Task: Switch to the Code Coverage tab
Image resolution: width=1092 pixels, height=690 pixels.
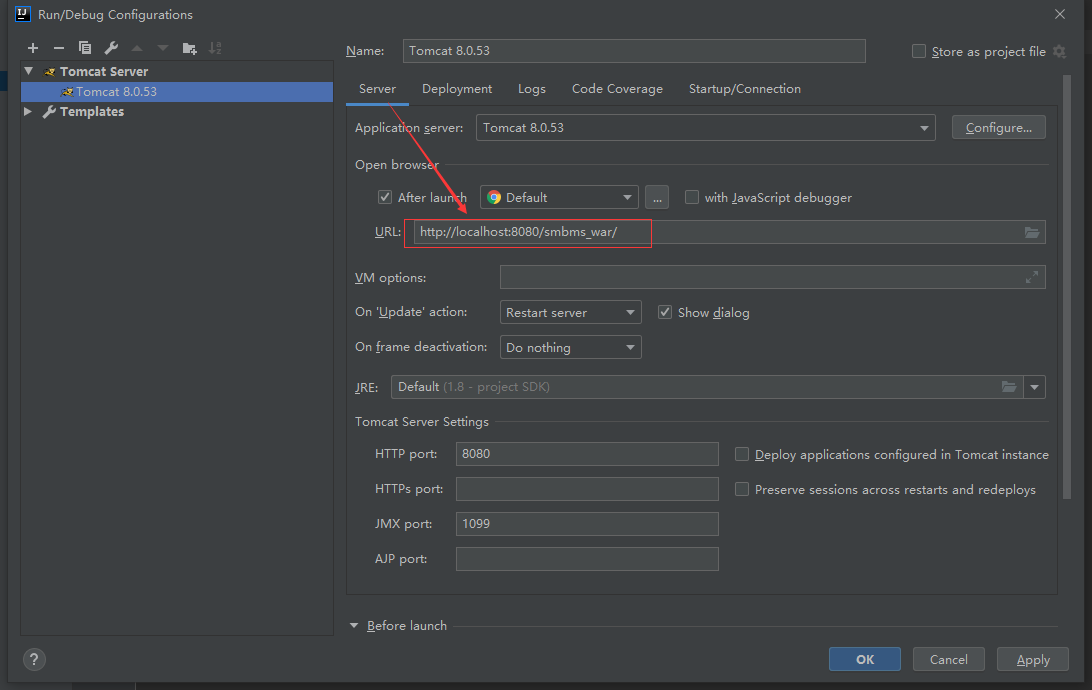Action: 617,89
